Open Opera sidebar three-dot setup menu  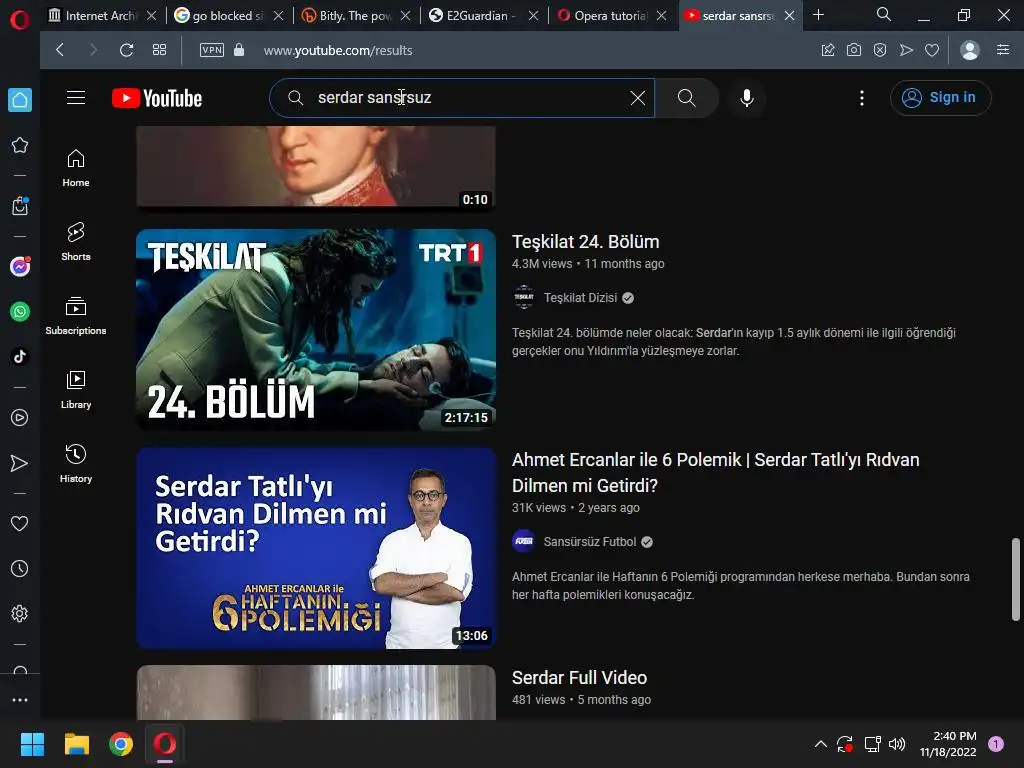point(20,699)
